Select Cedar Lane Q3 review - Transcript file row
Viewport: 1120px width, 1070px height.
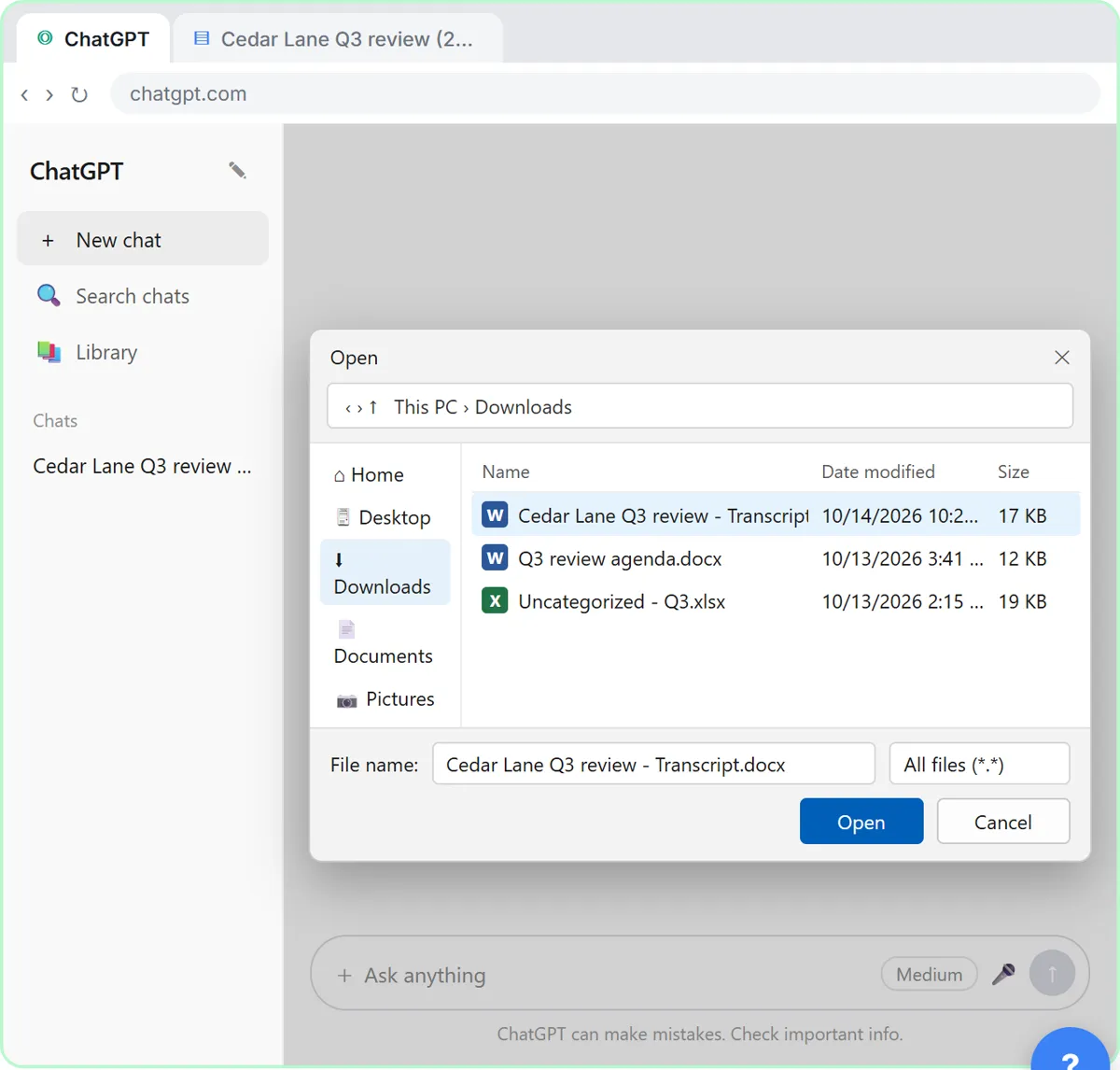(x=776, y=515)
